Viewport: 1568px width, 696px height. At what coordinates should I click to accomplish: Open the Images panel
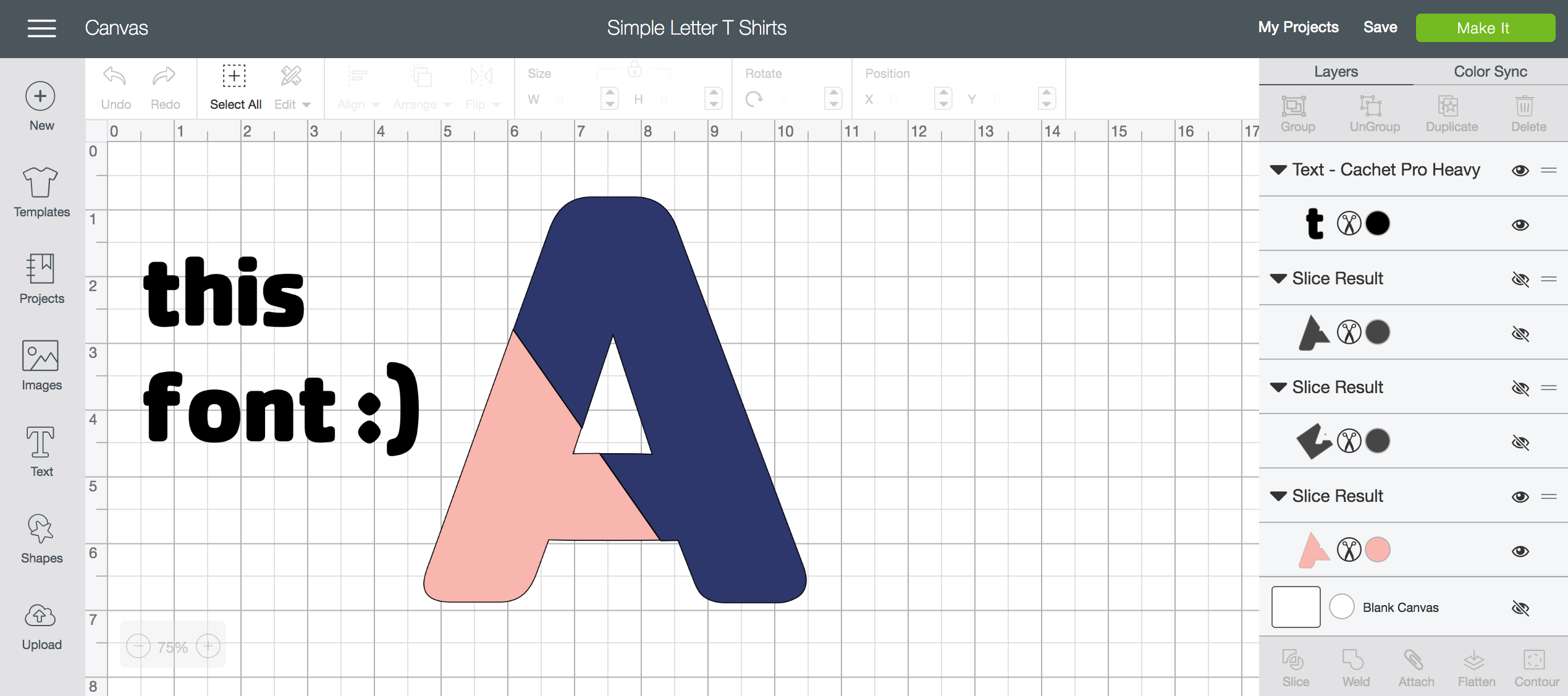click(40, 355)
